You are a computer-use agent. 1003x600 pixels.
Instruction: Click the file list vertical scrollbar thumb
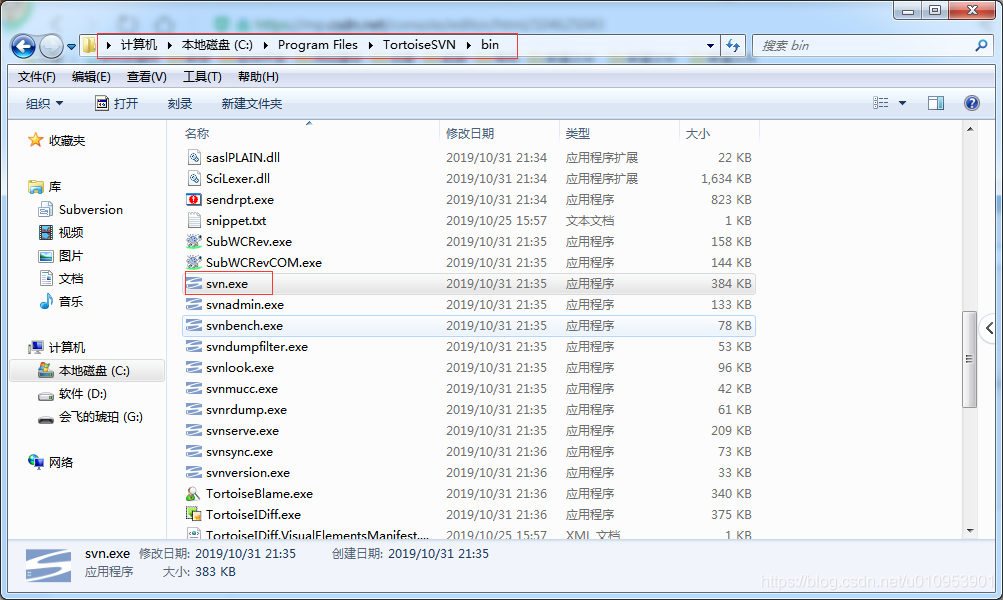(x=970, y=359)
